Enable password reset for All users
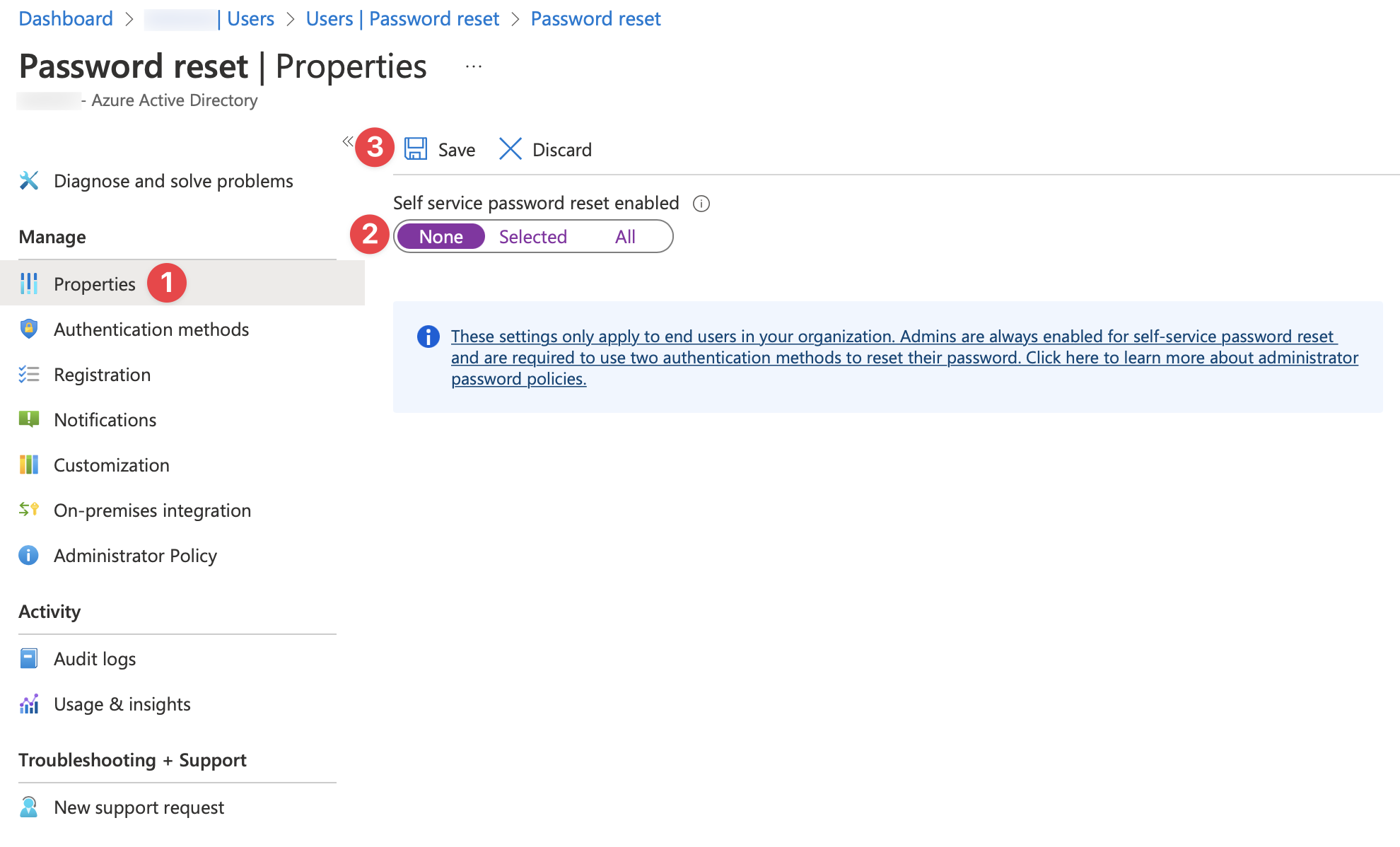Image resolution: width=1400 pixels, height=847 pixels. (x=625, y=237)
